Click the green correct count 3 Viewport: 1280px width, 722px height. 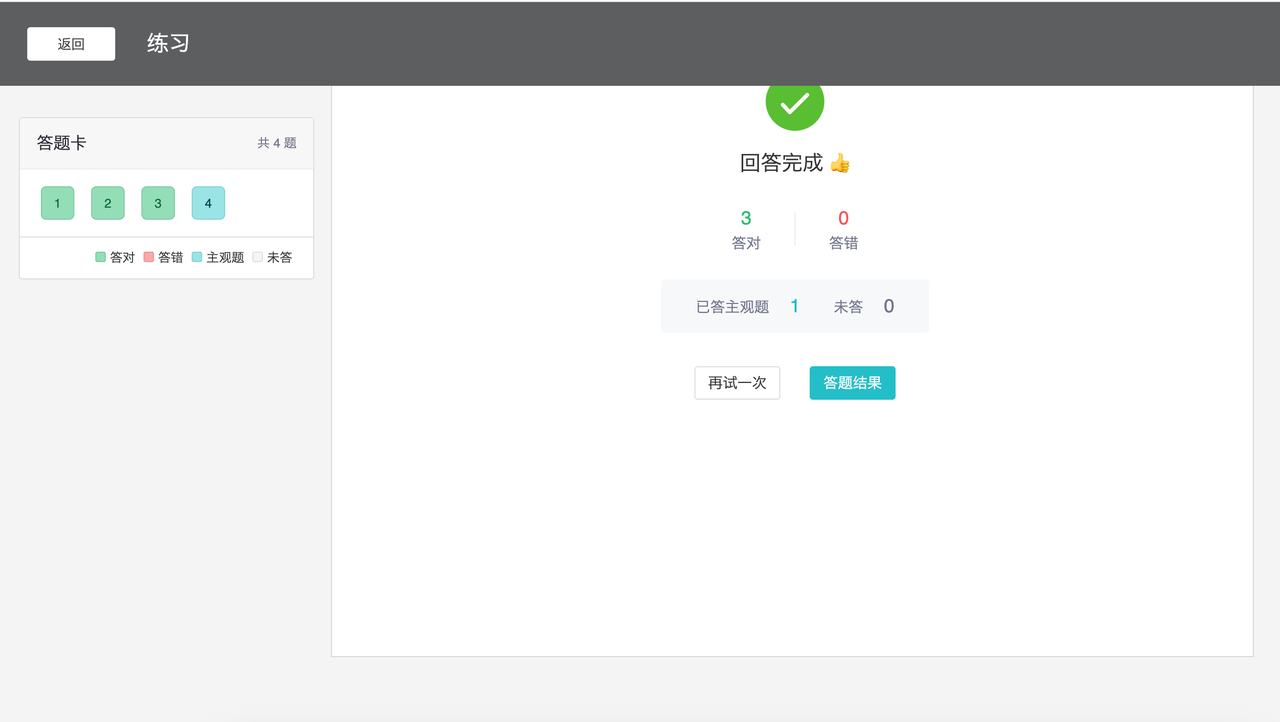[746, 218]
